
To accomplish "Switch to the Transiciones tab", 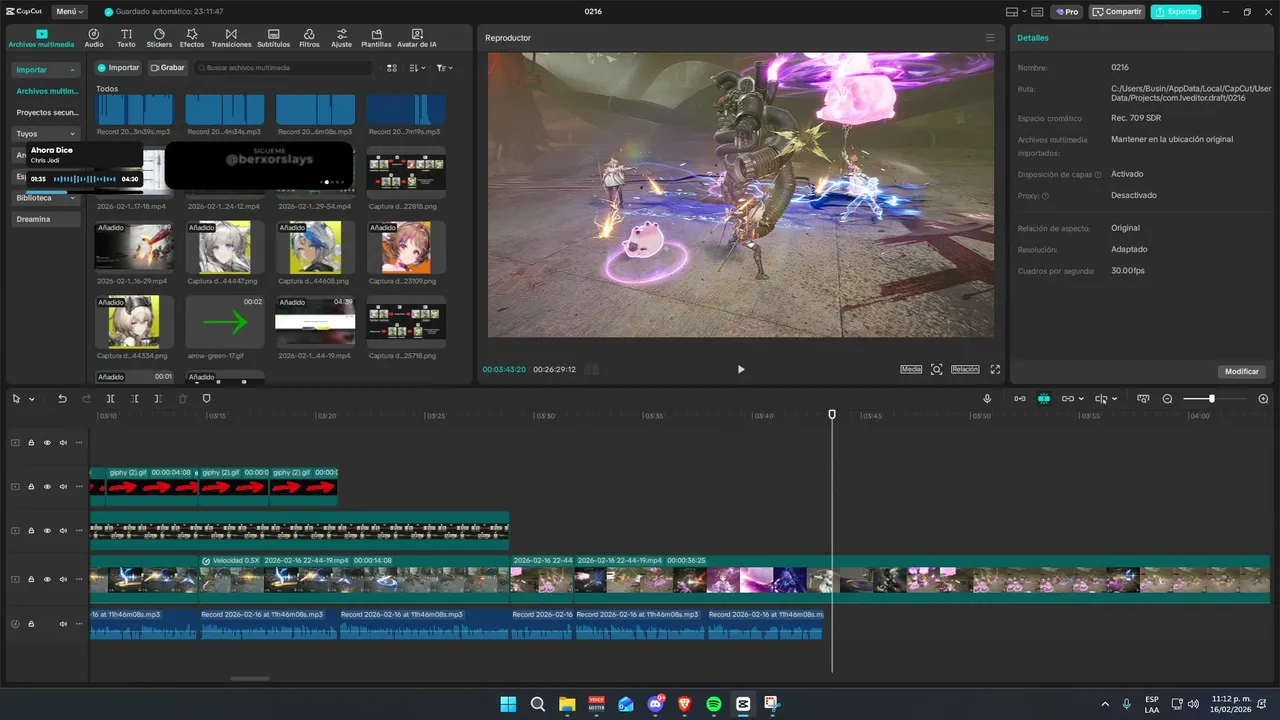I will pyautogui.click(x=231, y=38).
